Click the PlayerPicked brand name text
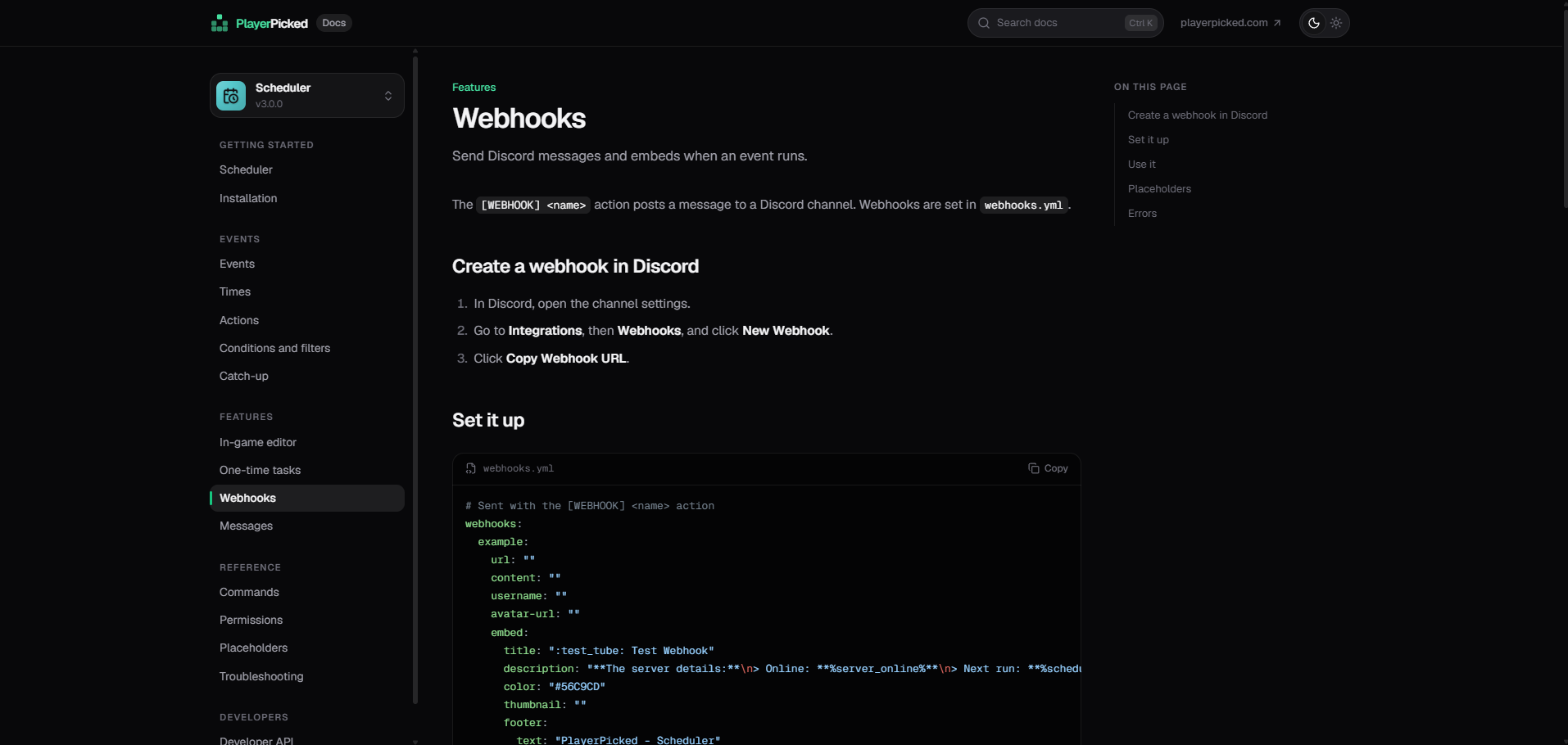 [272, 23]
